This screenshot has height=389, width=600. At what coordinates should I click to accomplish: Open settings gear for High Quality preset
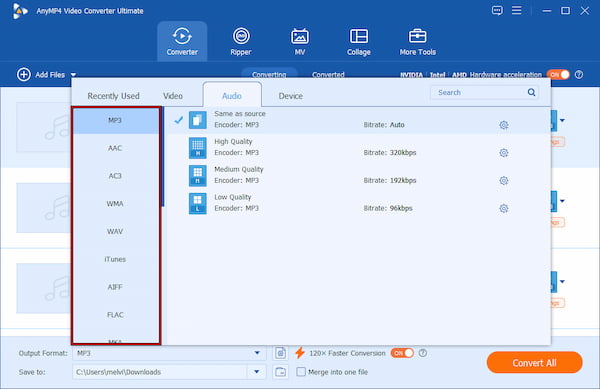(504, 153)
